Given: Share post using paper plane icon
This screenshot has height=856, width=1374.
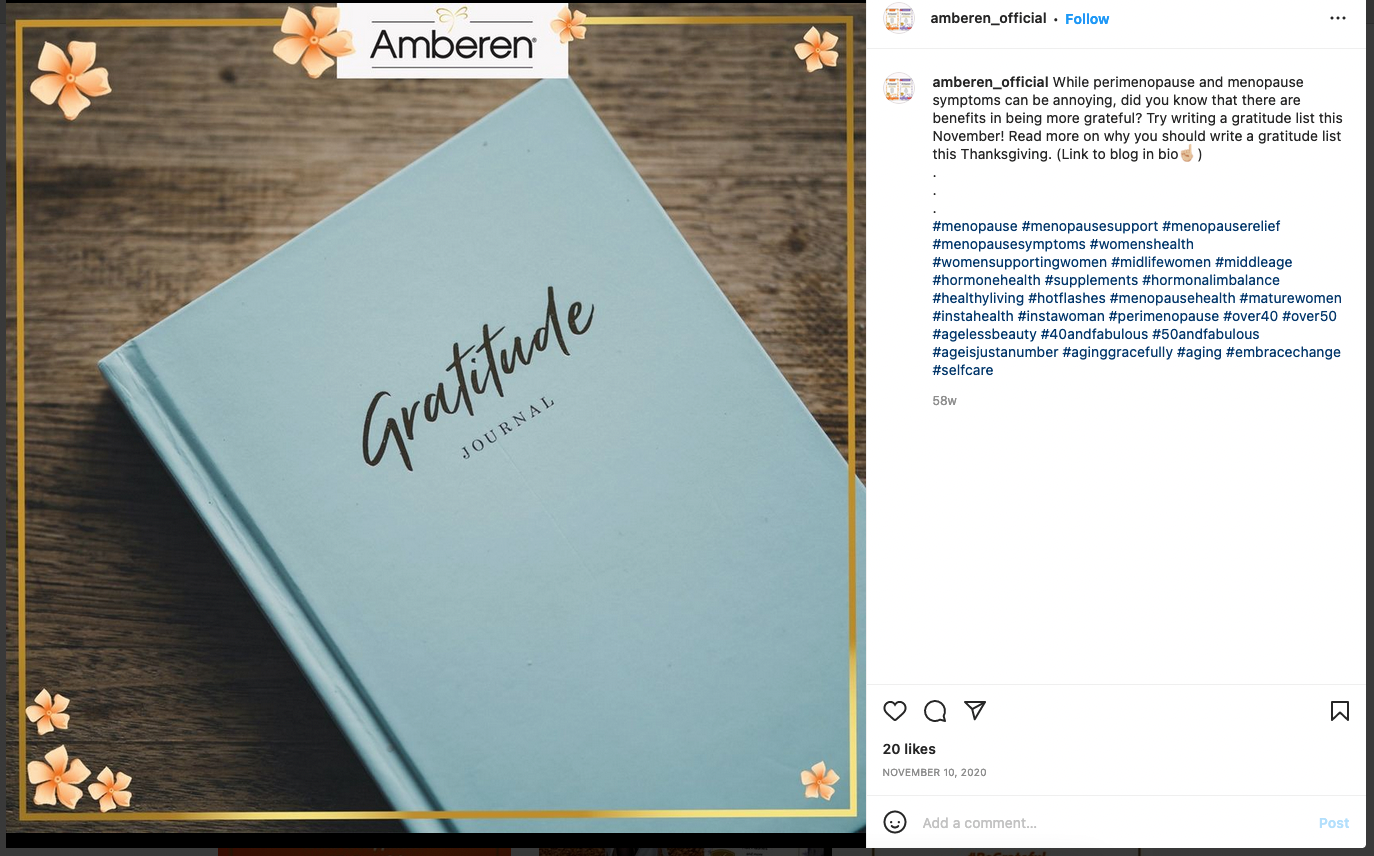Looking at the screenshot, I should tap(975, 710).
